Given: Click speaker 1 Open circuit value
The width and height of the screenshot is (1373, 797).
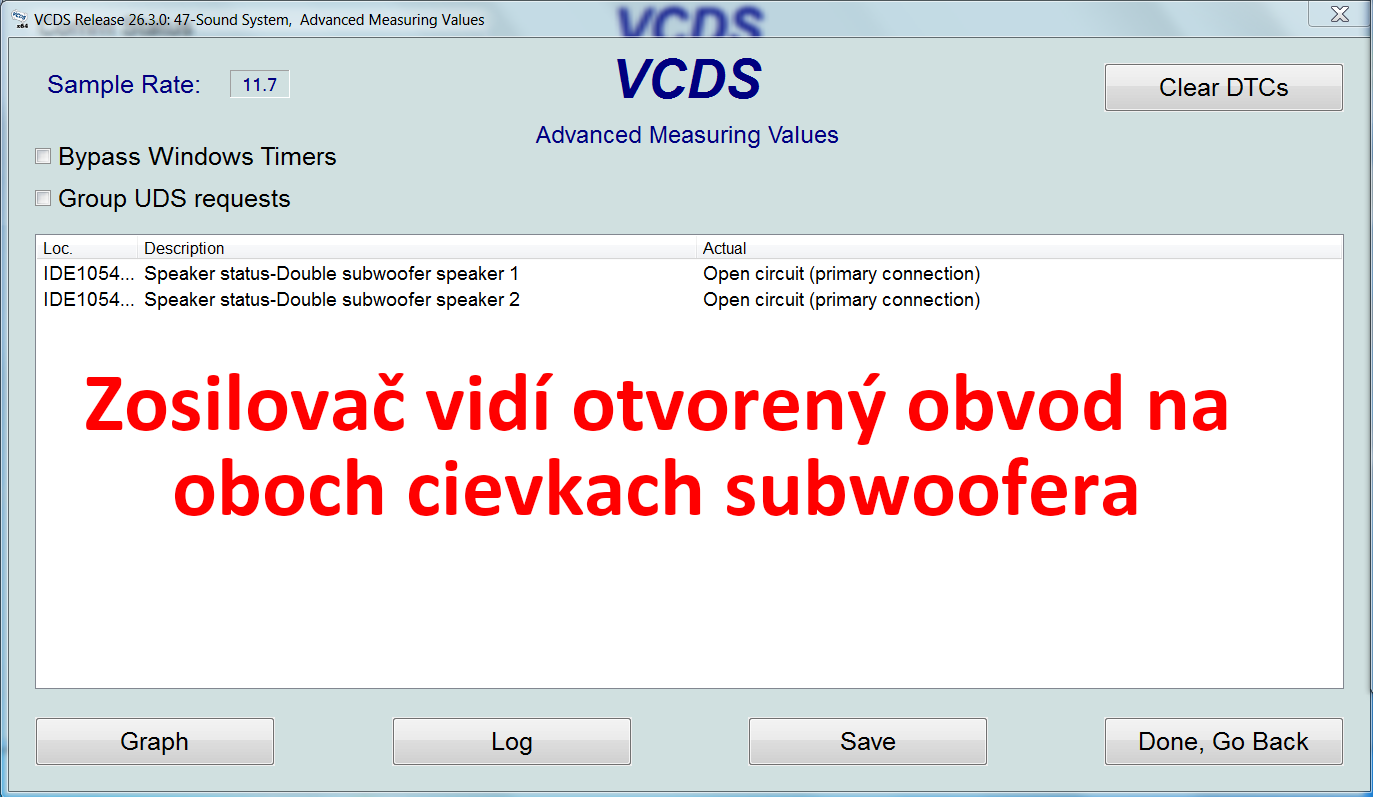Looking at the screenshot, I should pos(841,274).
